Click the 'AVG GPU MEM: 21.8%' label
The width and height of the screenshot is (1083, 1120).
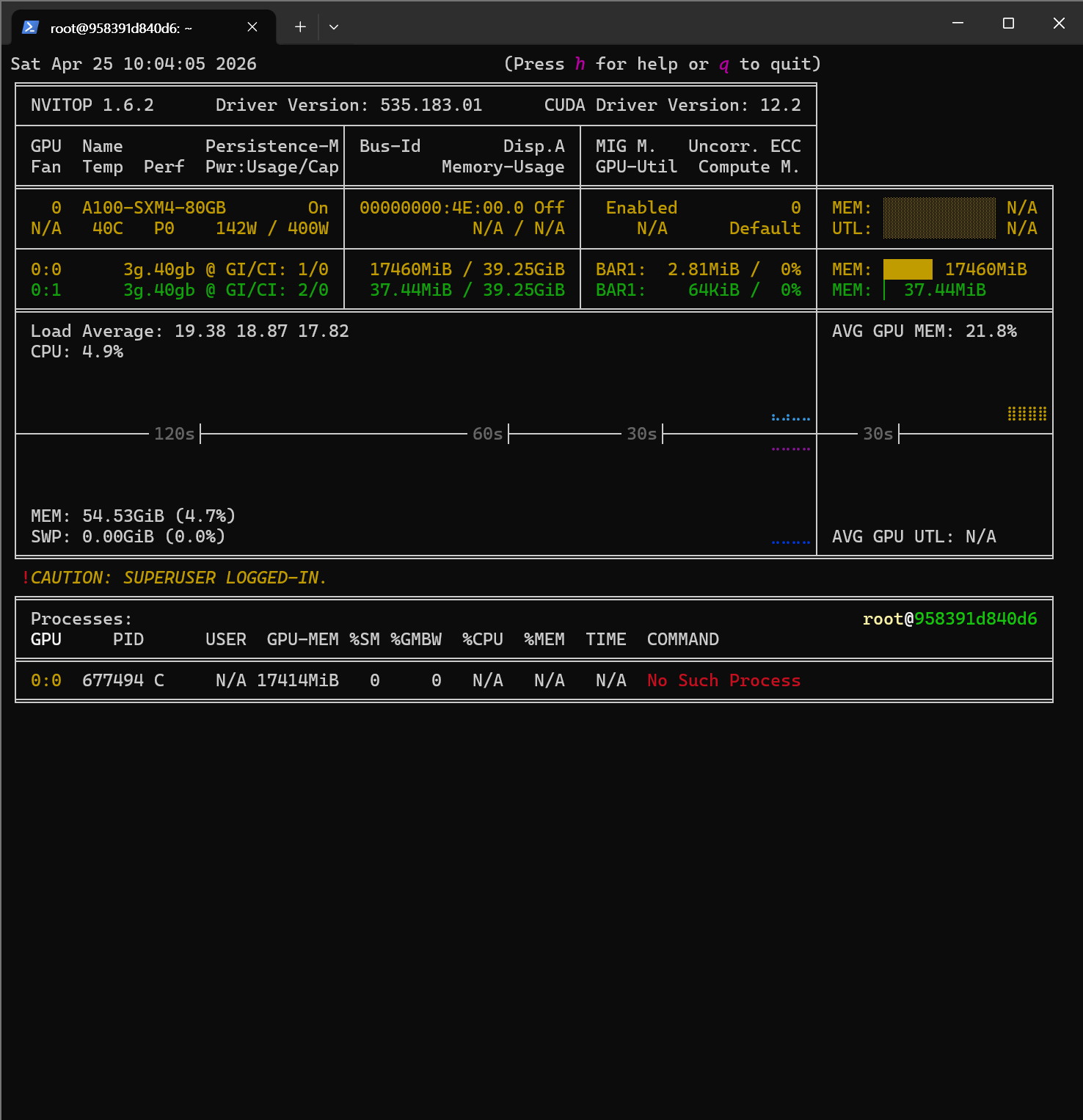tap(925, 331)
